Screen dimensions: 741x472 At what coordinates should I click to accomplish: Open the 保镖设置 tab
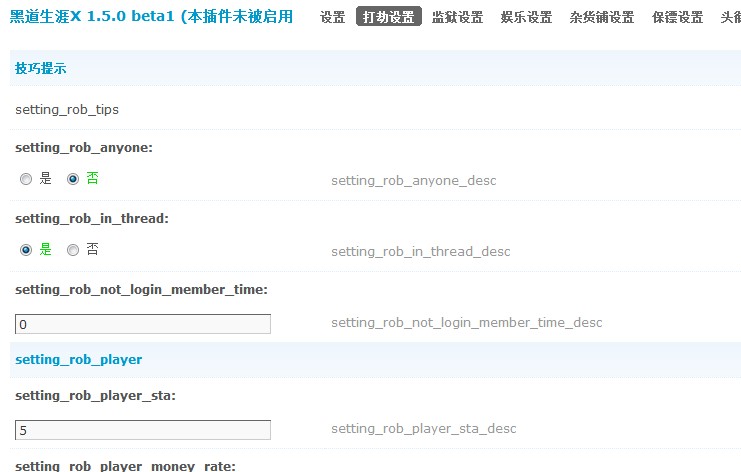pyautogui.click(x=677, y=17)
